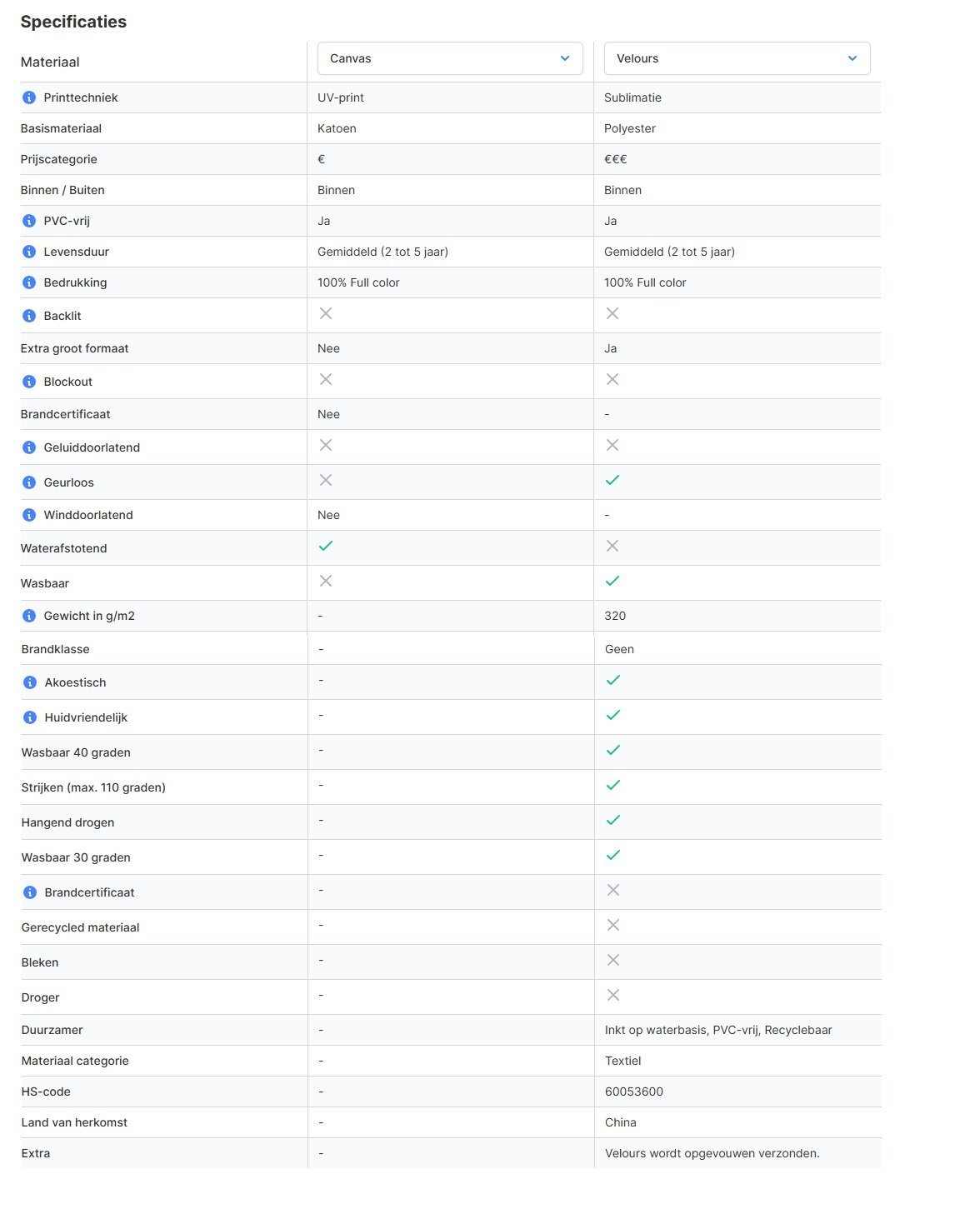Open the Velours material dropdown
980x1224 pixels.
coord(737,58)
